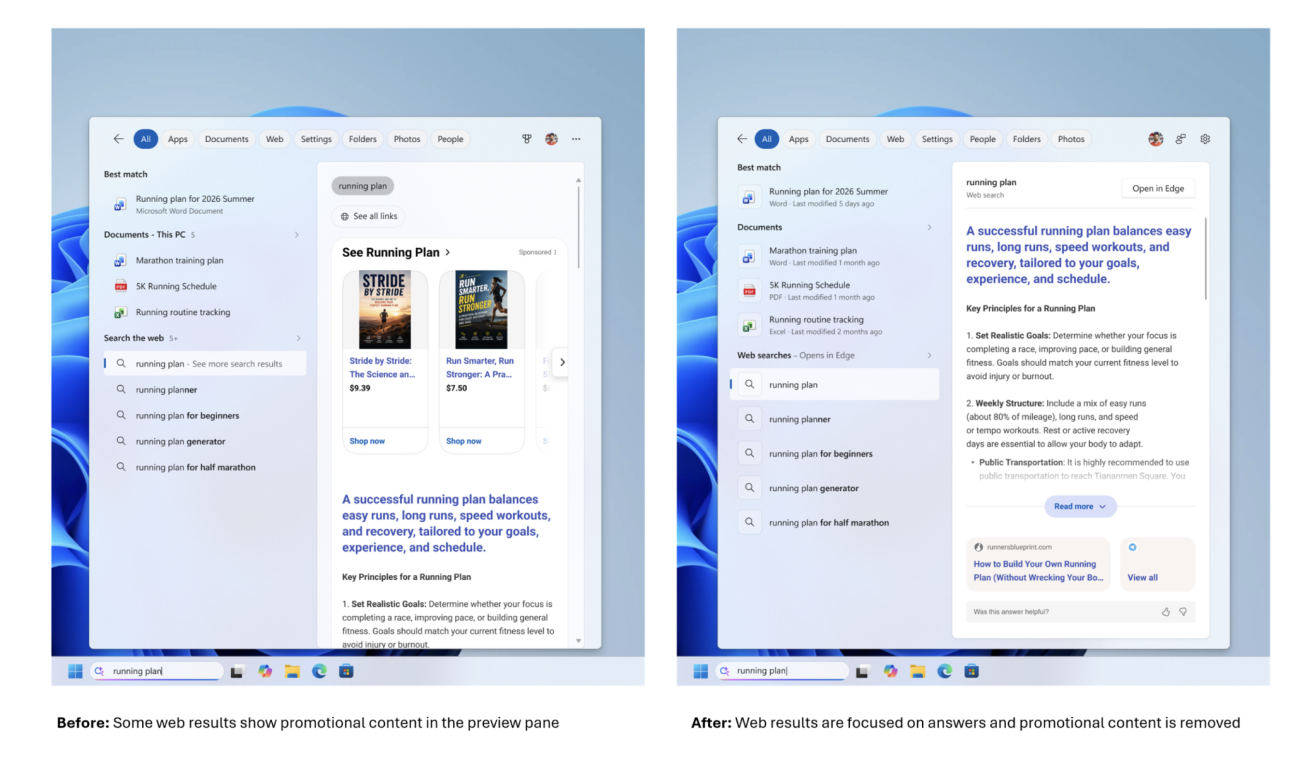
Task: Switch to Apps tab in Before panel
Action: [x=178, y=139]
